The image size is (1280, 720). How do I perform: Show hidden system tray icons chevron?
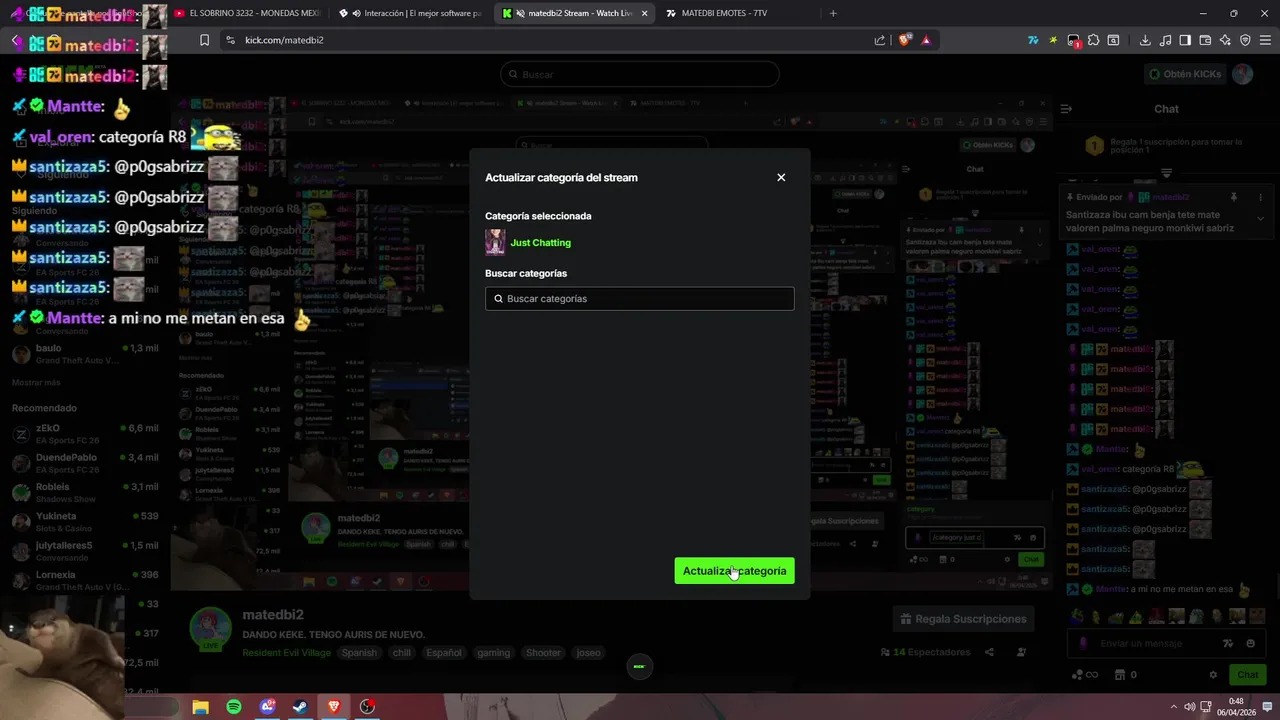[1173, 707]
